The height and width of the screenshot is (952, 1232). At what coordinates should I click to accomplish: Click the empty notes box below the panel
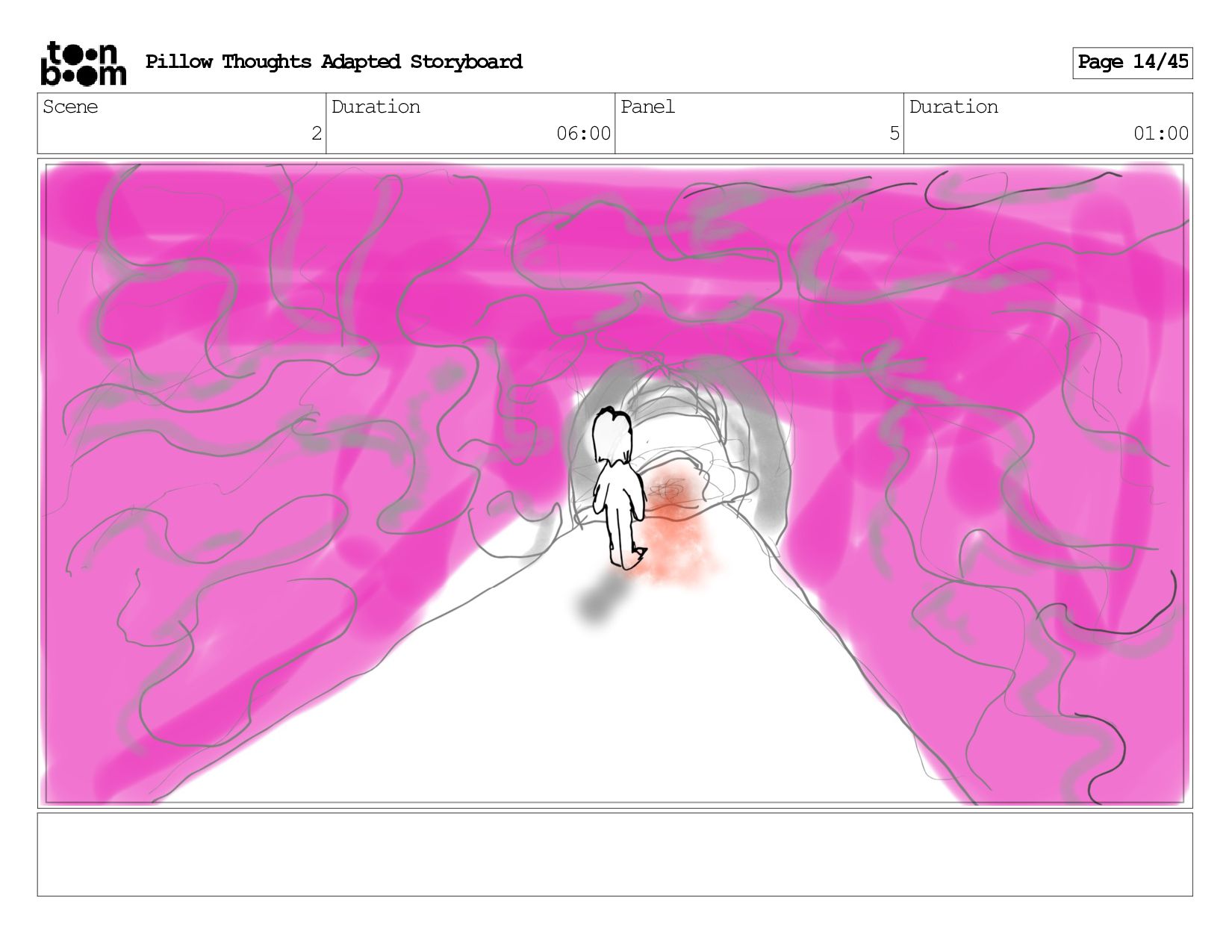pyautogui.click(x=615, y=854)
